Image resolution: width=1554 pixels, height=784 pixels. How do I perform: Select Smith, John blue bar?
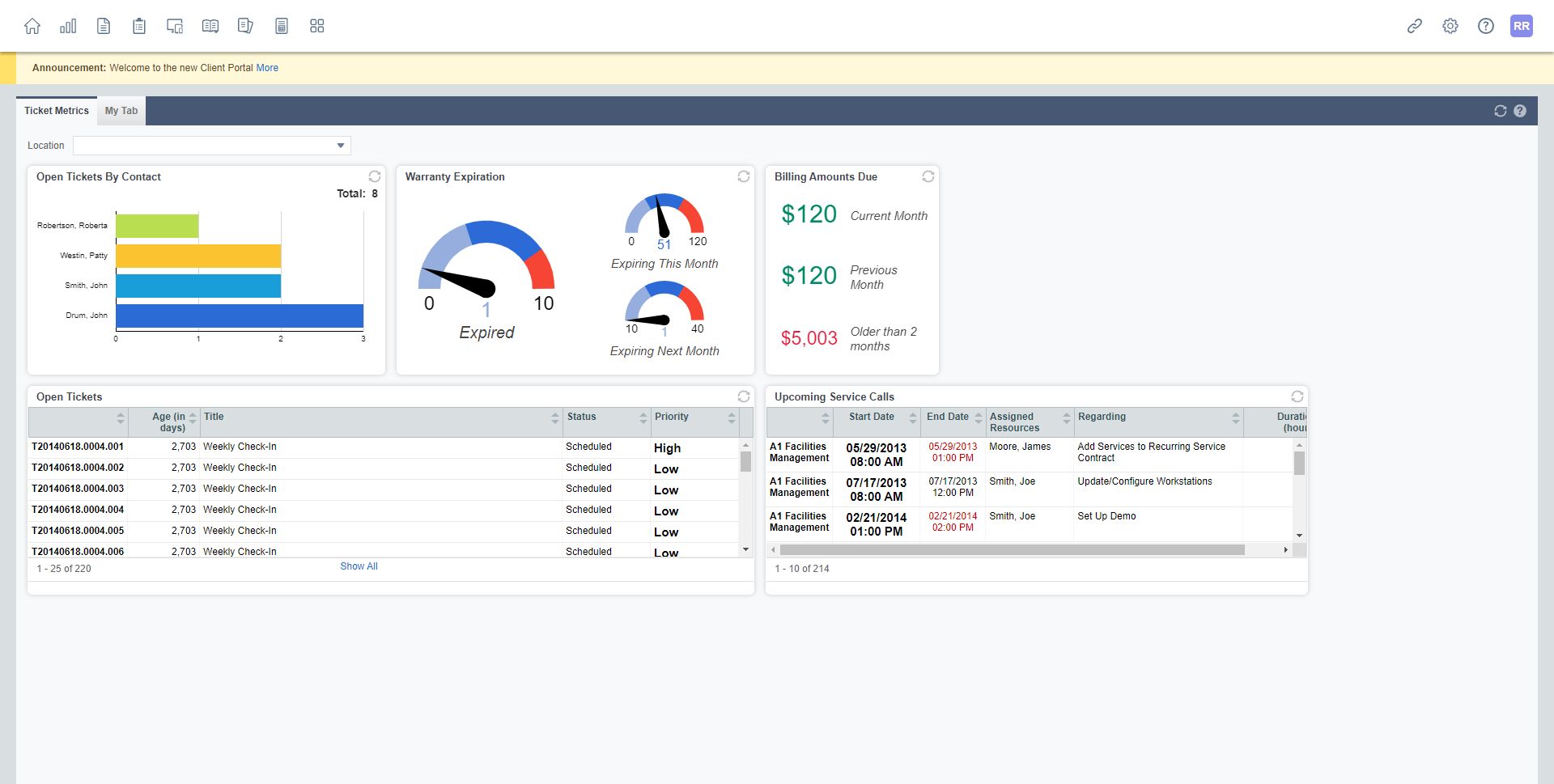tap(198, 286)
